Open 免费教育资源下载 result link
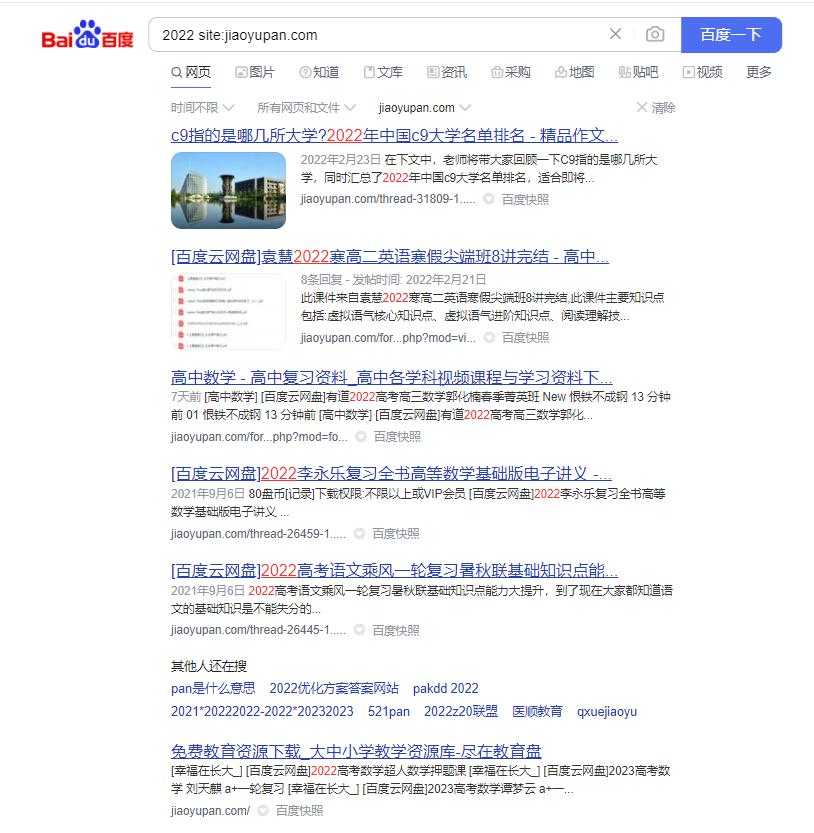 (356, 751)
